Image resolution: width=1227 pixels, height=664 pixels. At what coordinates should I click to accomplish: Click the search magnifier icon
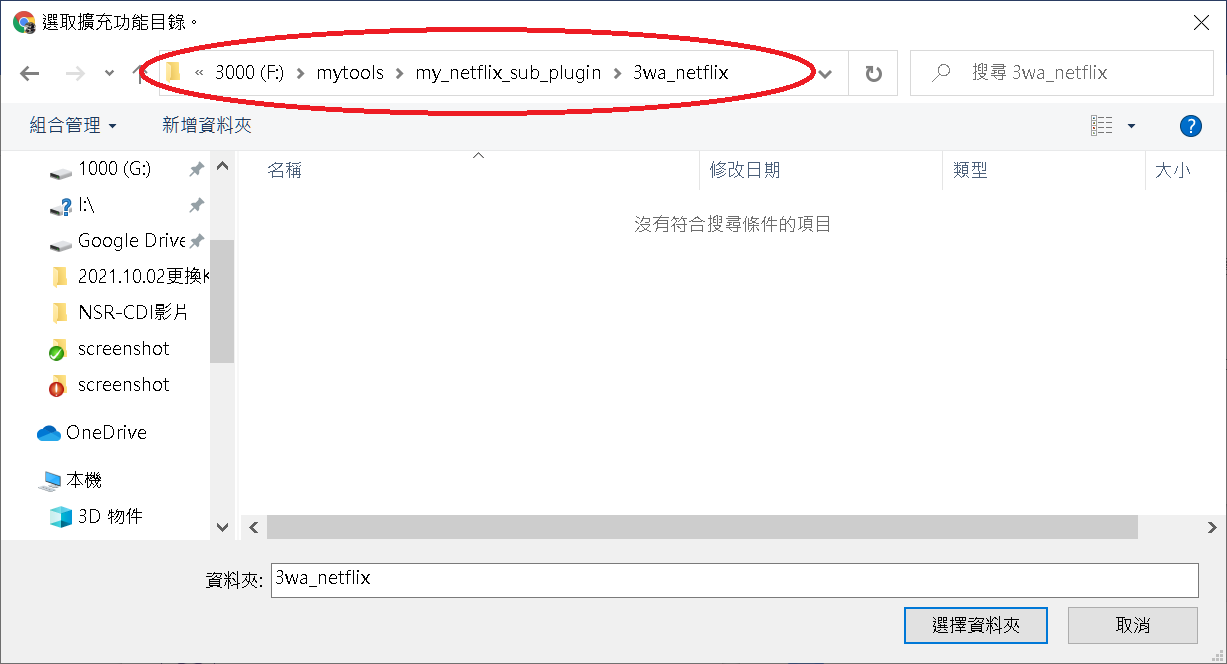point(940,73)
